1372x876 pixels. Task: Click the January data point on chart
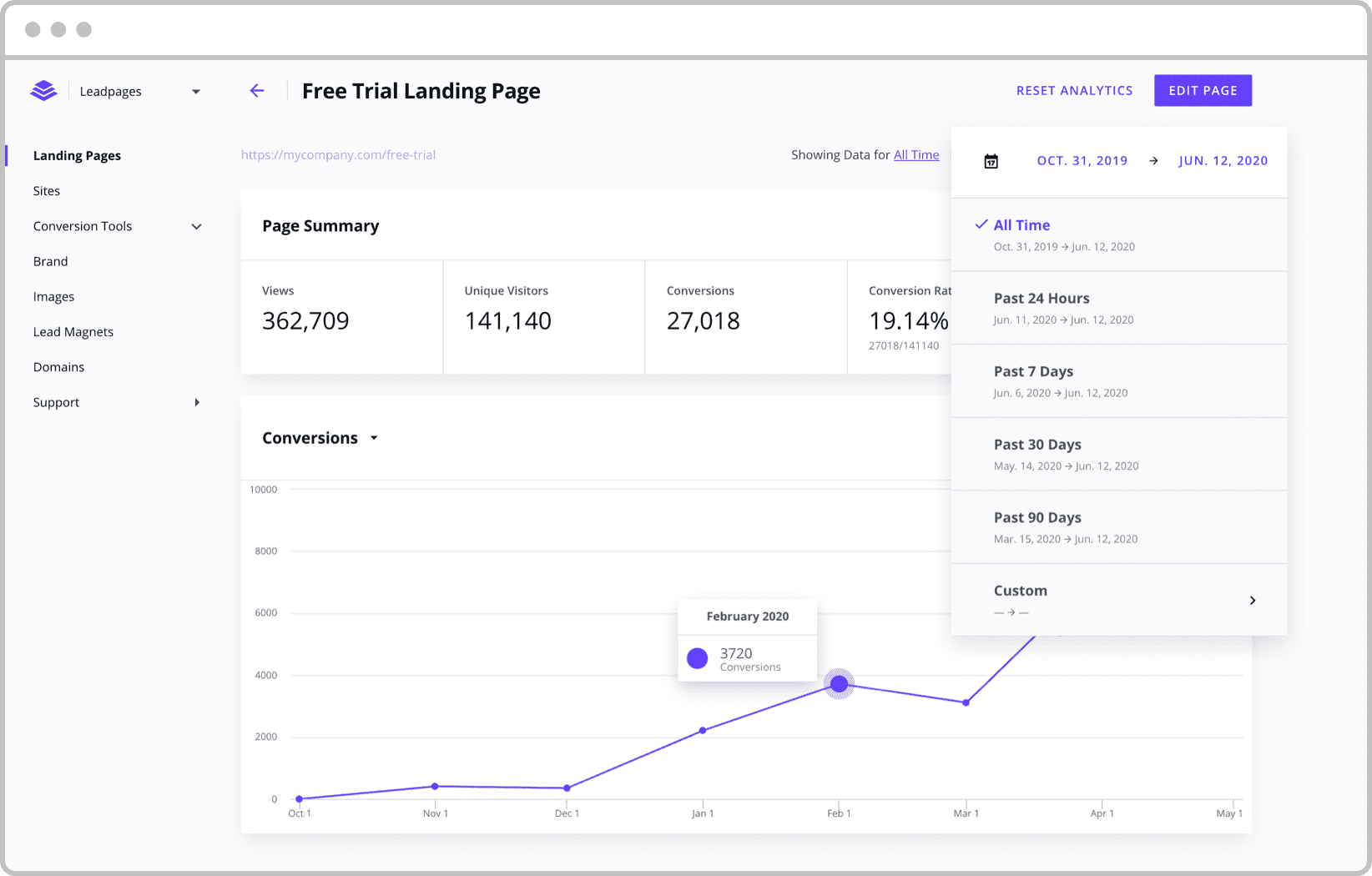[x=703, y=730]
